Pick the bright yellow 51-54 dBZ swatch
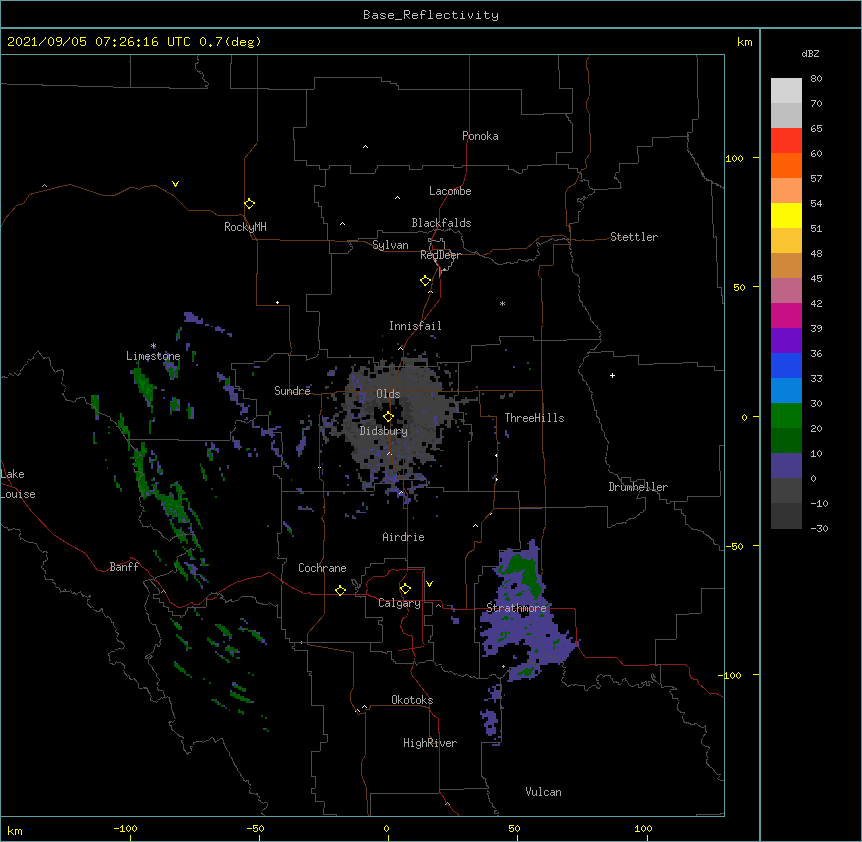This screenshot has width=862, height=842. click(786, 215)
